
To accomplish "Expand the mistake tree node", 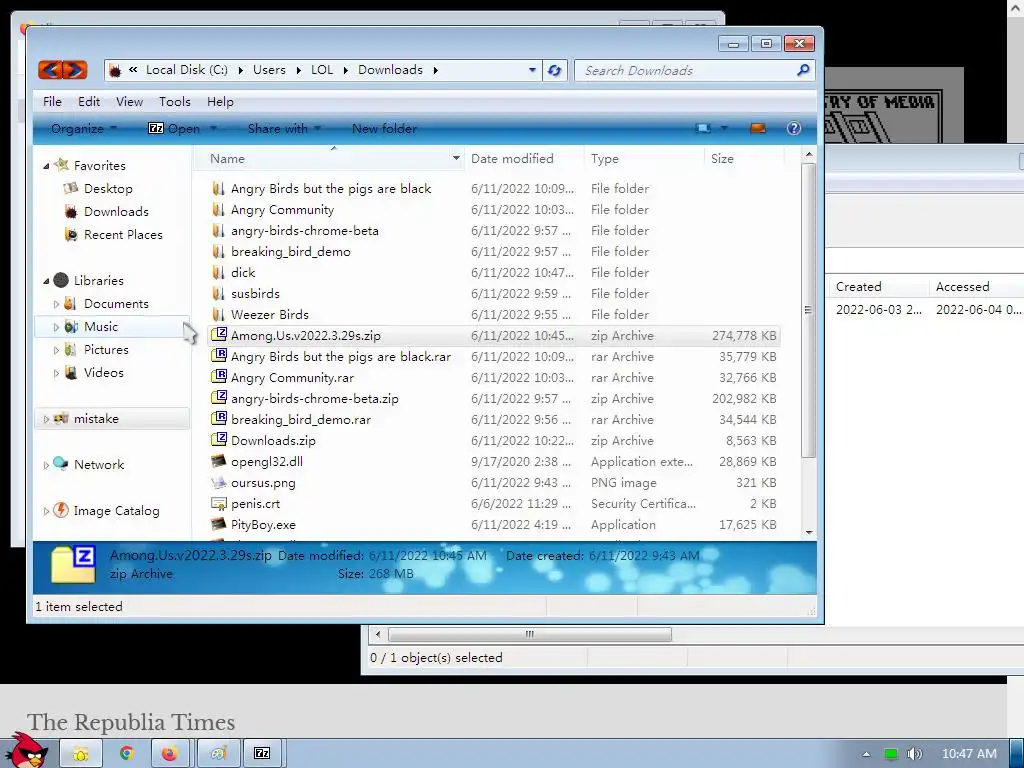I will pyautogui.click(x=46, y=419).
